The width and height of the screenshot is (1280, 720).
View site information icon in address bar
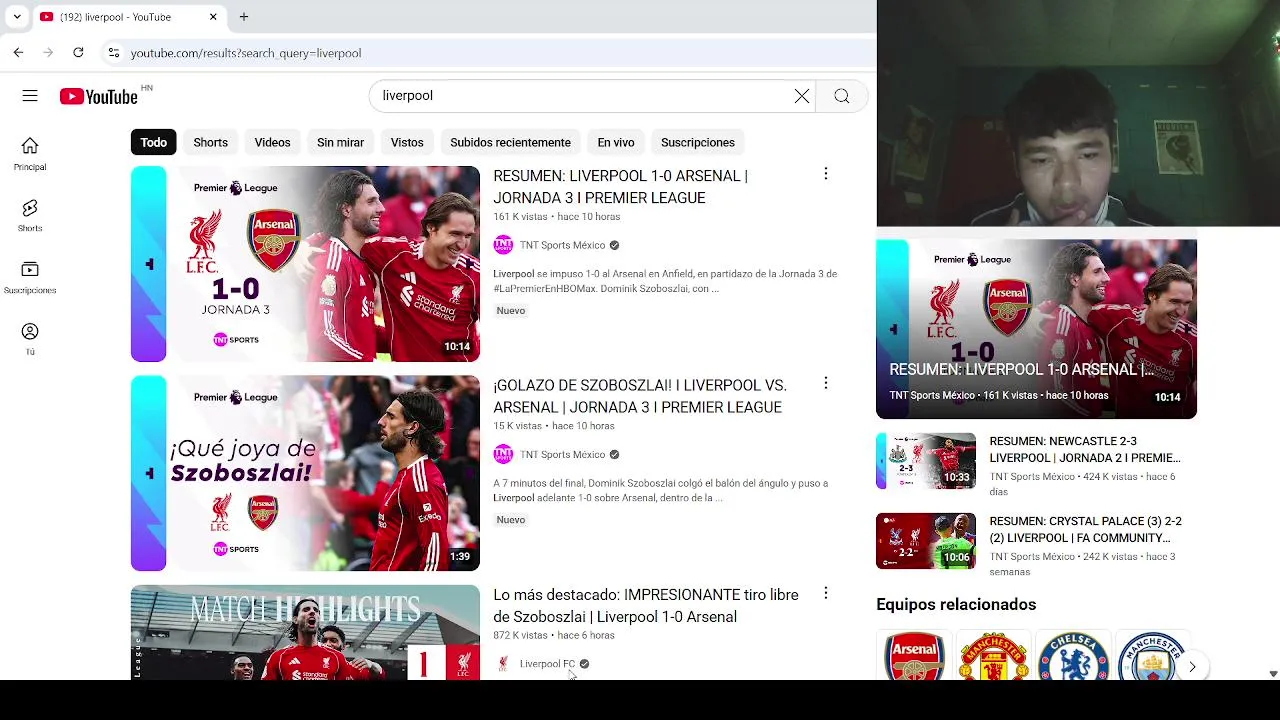tap(114, 53)
